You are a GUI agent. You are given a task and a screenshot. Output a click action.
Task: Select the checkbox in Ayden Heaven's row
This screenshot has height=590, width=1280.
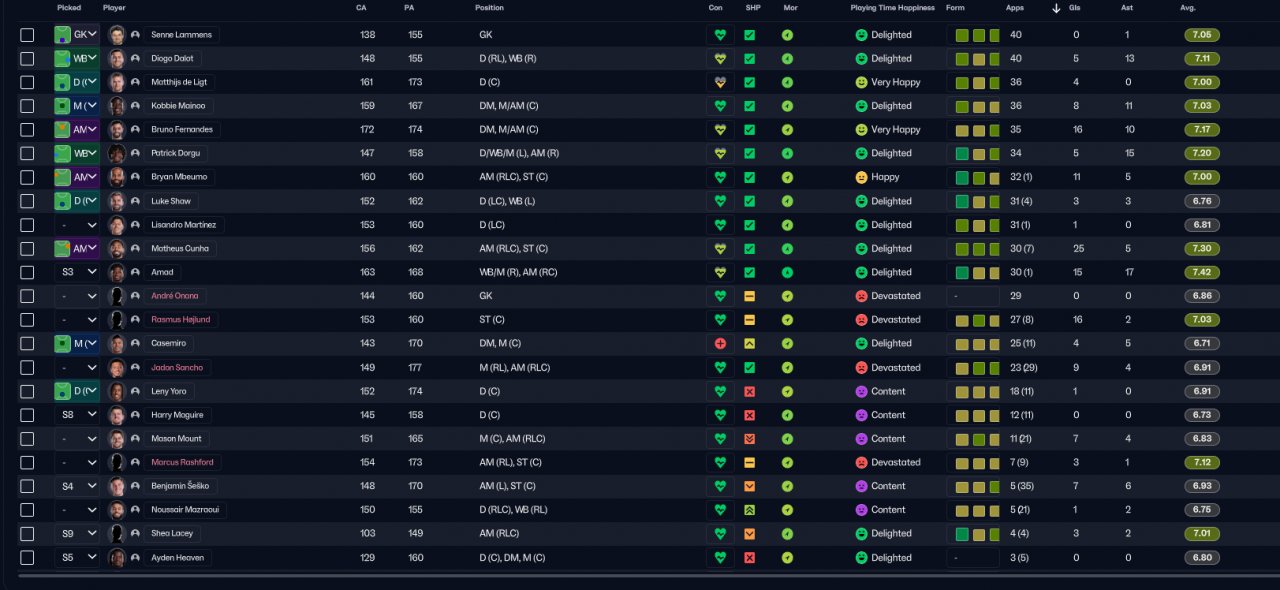pos(27,558)
